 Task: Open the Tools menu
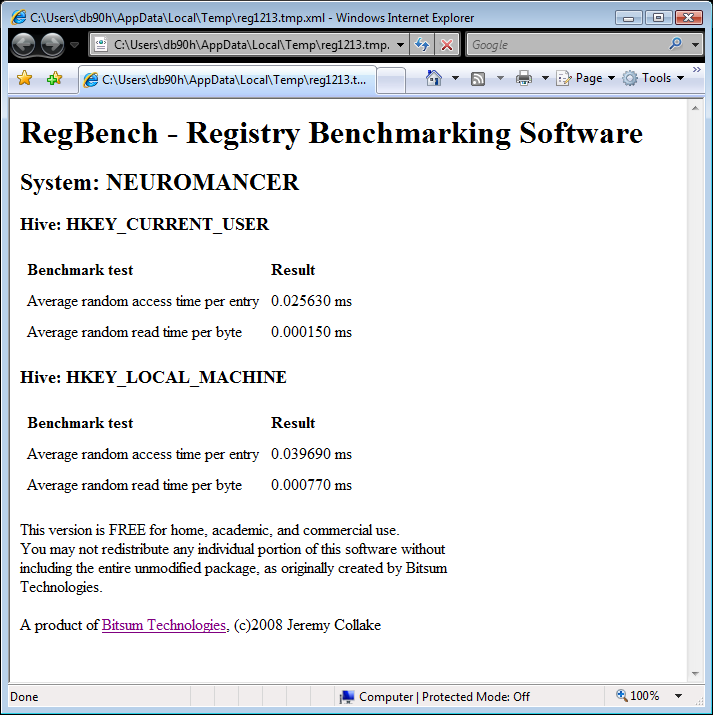(x=654, y=78)
